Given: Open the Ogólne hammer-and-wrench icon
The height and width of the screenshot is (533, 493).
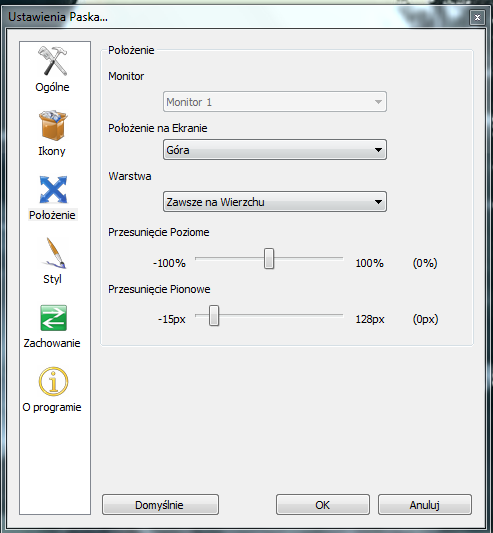Looking at the screenshot, I should [53, 61].
